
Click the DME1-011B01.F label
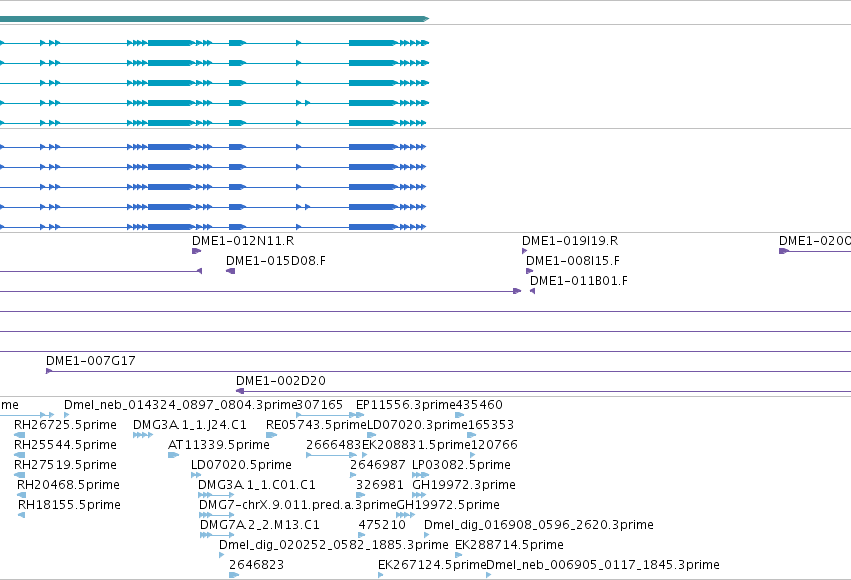click(579, 281)
